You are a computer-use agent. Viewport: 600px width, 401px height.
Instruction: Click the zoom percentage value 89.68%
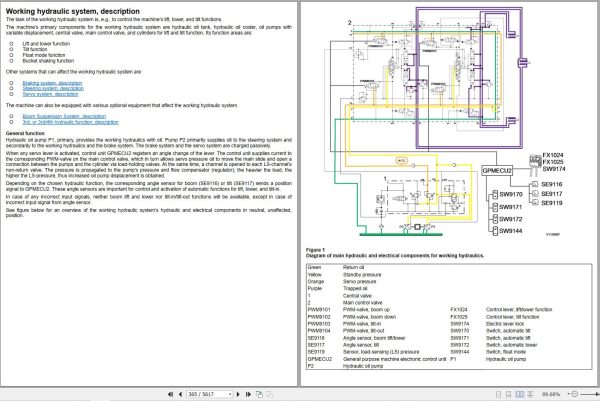click(551, 394)
